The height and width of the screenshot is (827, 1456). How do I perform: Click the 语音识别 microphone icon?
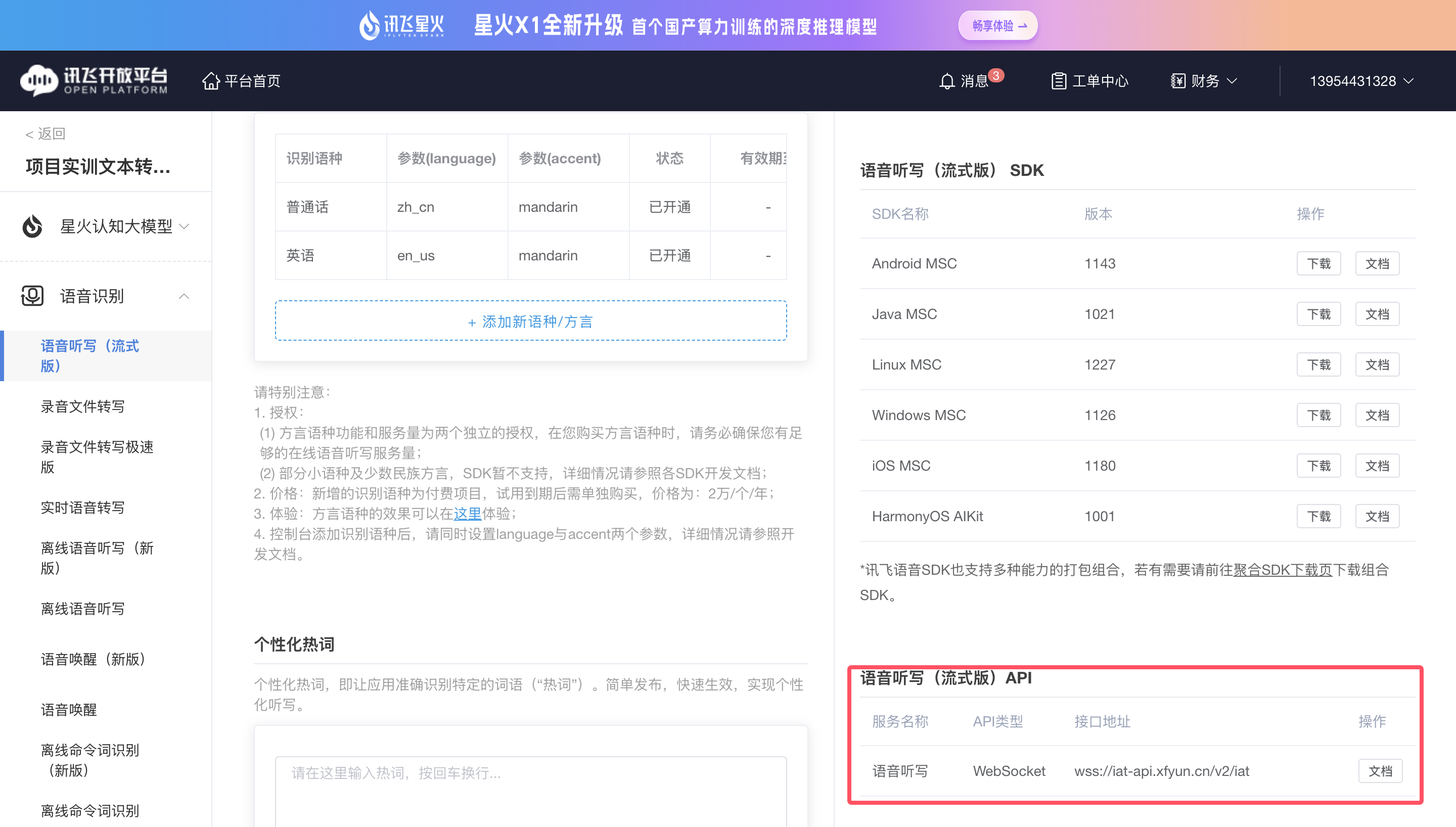click(32, 296)
